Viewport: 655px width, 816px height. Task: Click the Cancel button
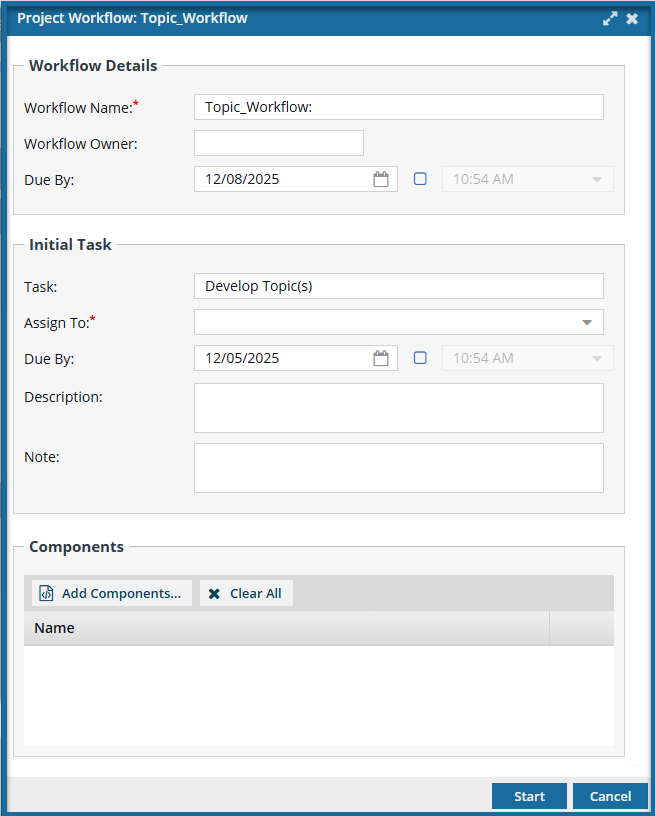(610, 796)
